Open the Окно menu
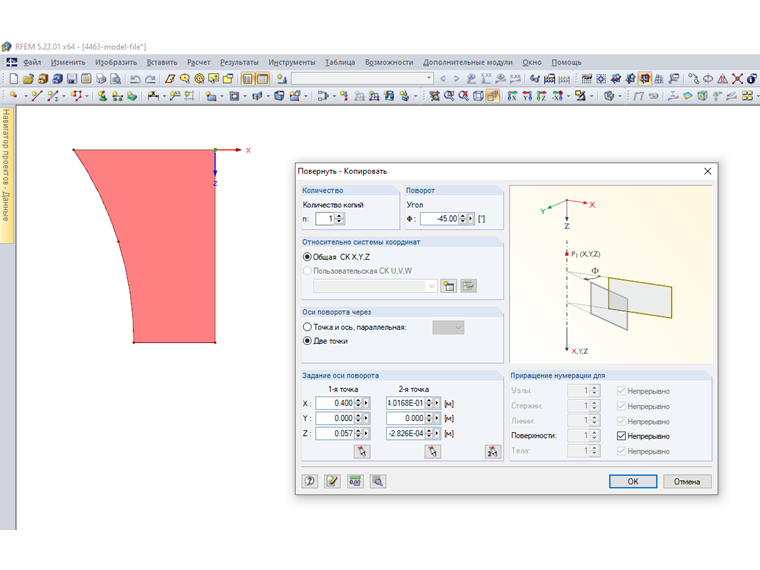This screenshot has width=760, height=570. (x=532, y=62)
